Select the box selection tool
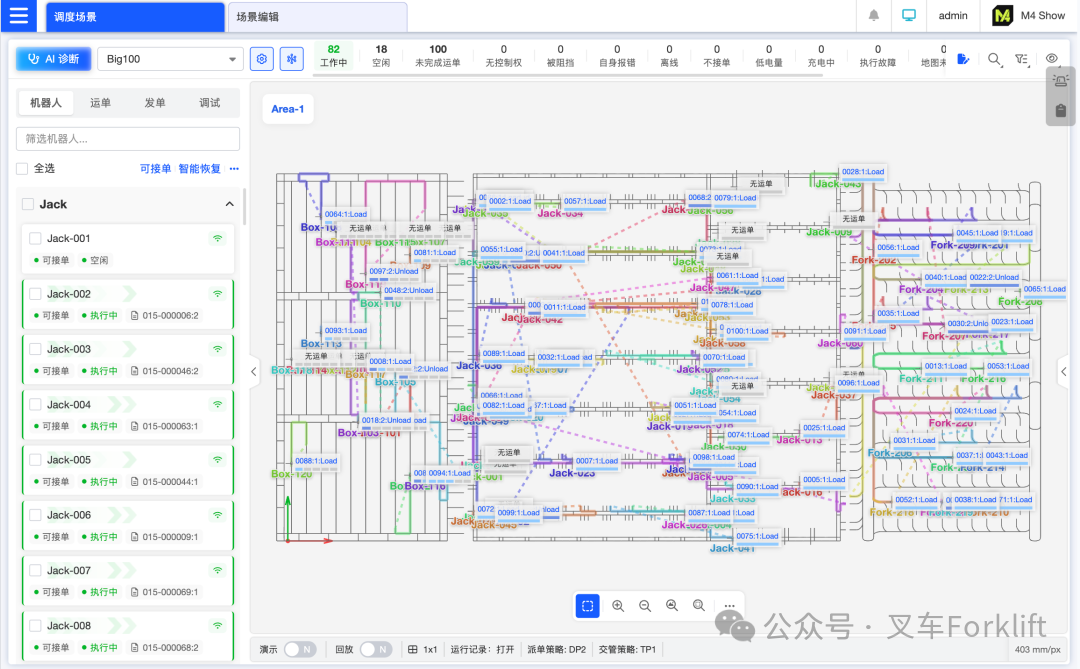The image size is (1080, 669). pyautogui.click(x=588, y=606)
